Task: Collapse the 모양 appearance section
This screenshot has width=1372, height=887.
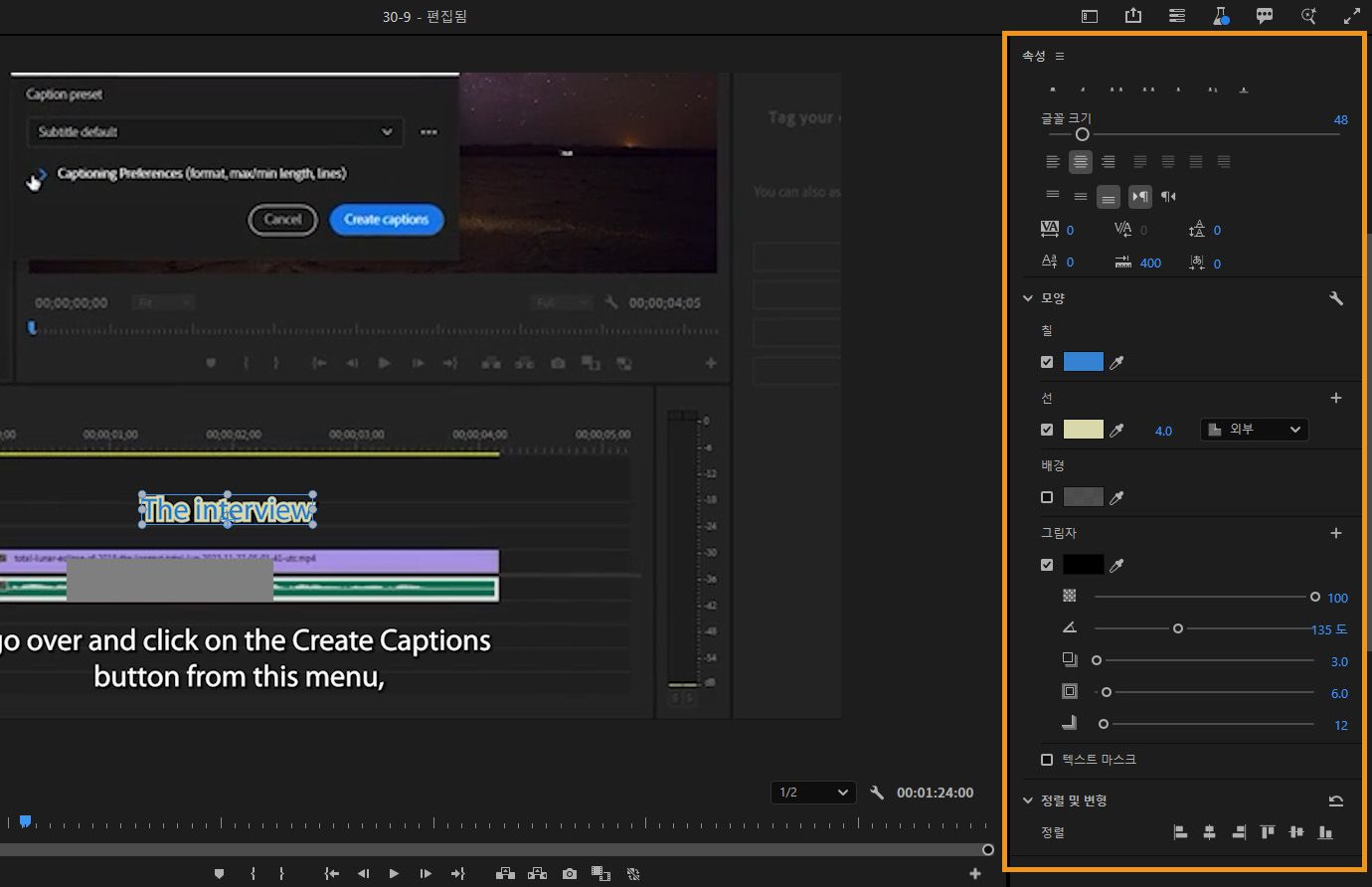Action: coord(1028,298)
